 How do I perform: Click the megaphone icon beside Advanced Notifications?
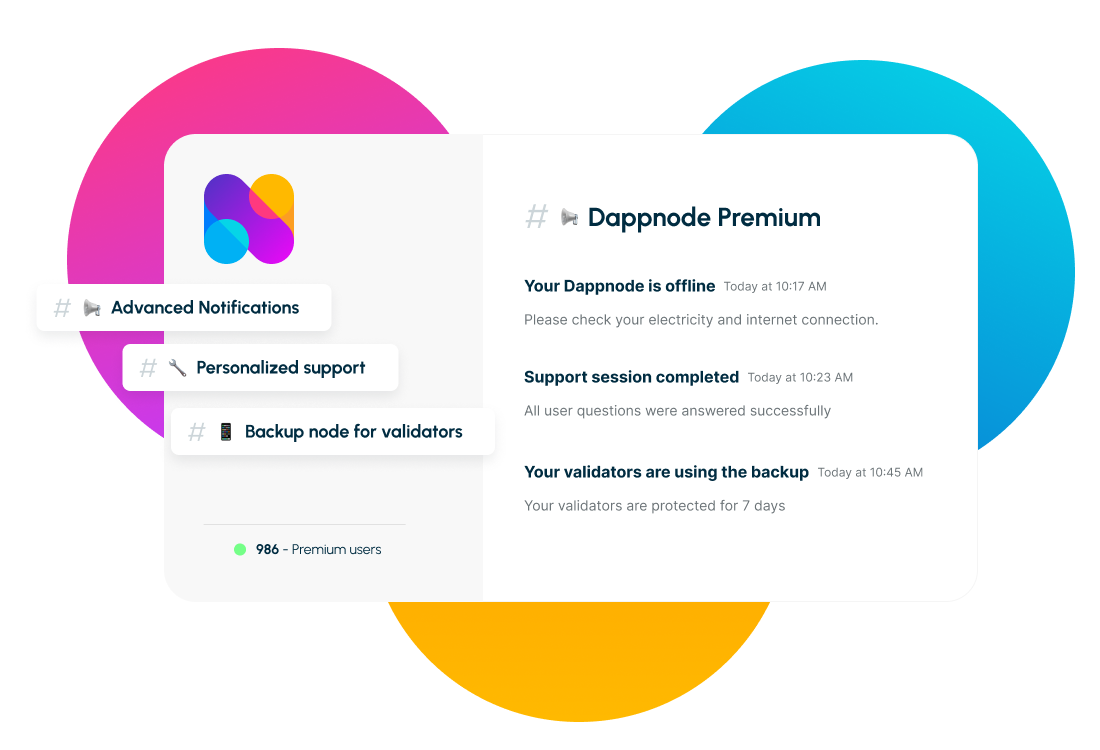[92, 308]
